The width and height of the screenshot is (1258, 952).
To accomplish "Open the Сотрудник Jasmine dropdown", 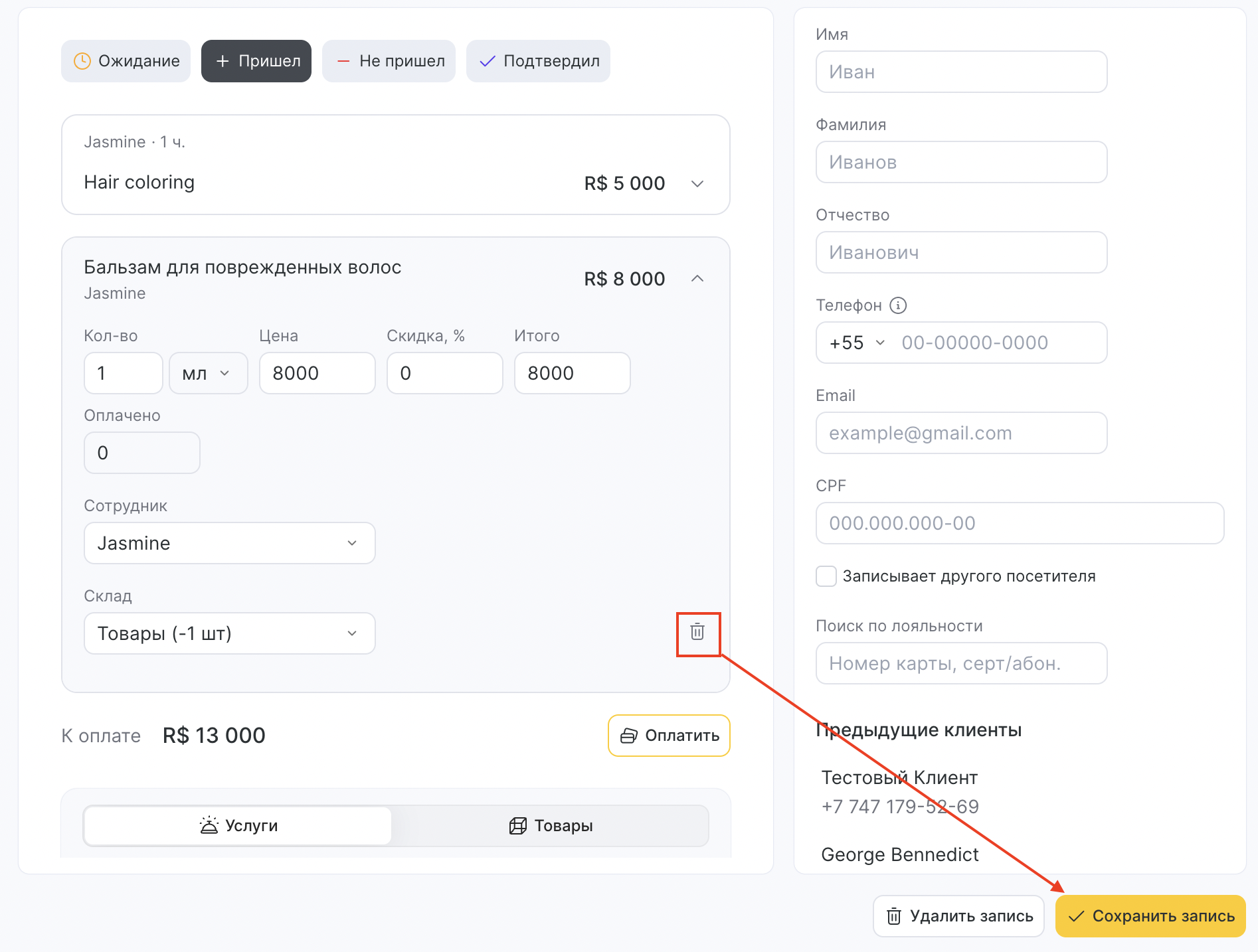I will (229, 543).
